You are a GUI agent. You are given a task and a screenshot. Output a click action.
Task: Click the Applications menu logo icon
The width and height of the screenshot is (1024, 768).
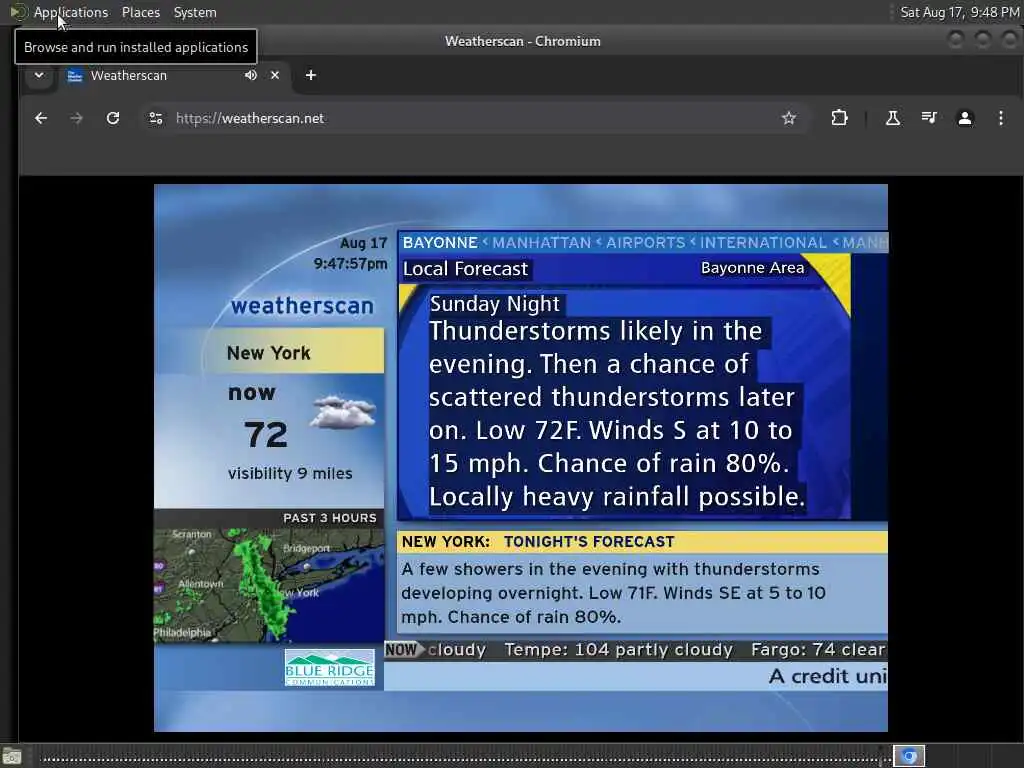click(18, 12)
